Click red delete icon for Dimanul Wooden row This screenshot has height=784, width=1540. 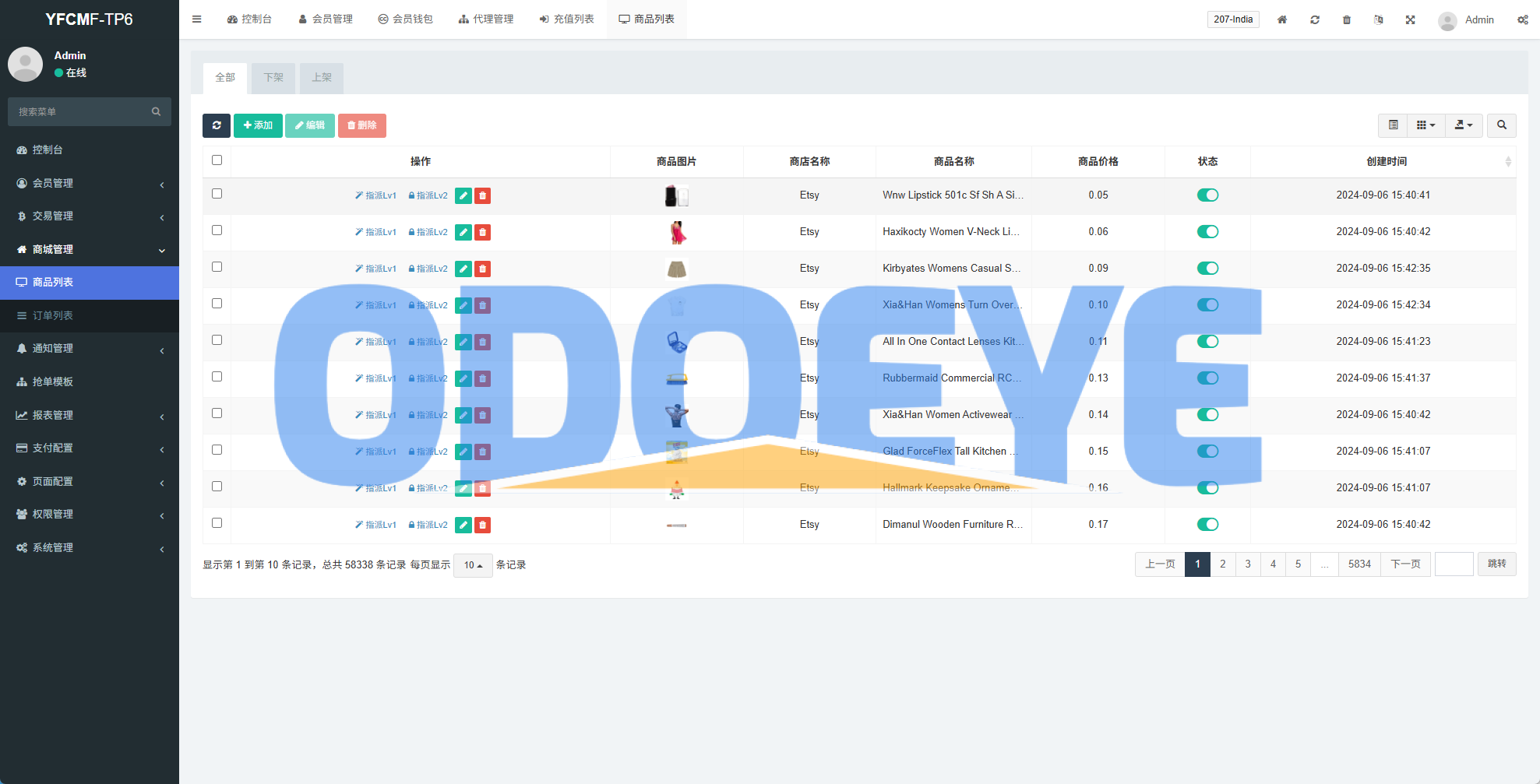[x=483, y=526]
